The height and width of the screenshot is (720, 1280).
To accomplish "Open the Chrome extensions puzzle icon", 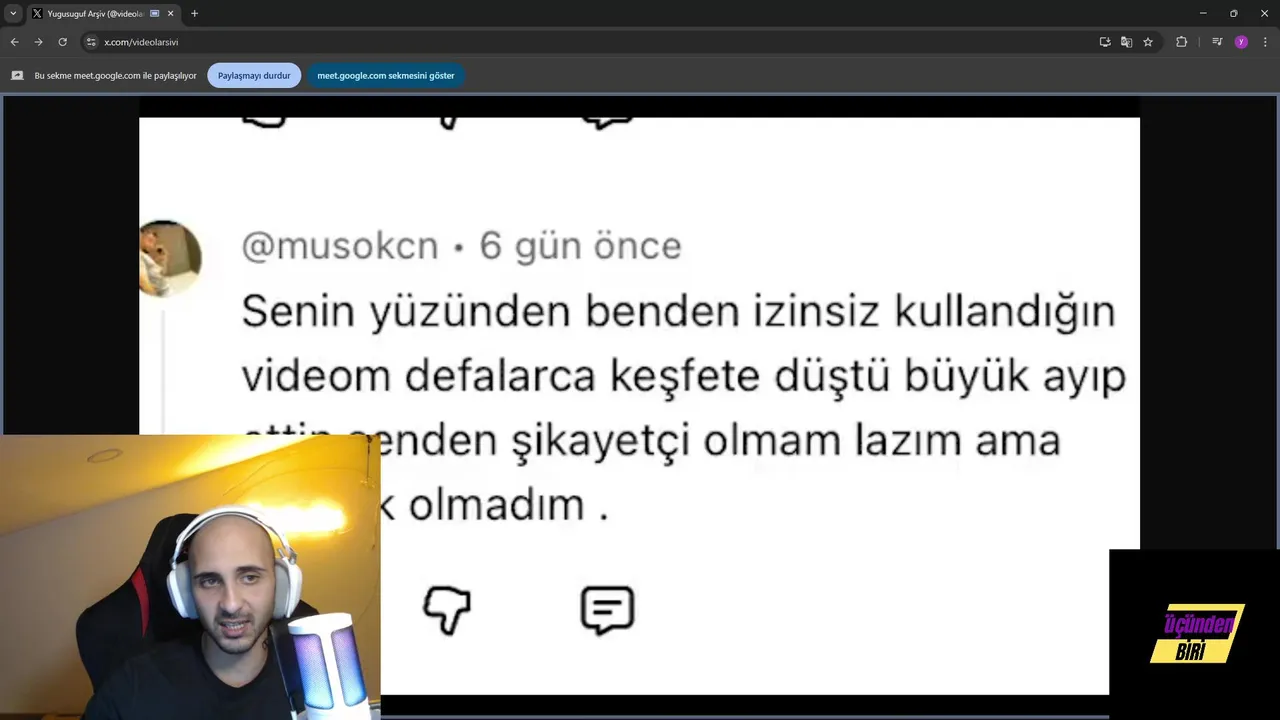I will (1182, 42).
